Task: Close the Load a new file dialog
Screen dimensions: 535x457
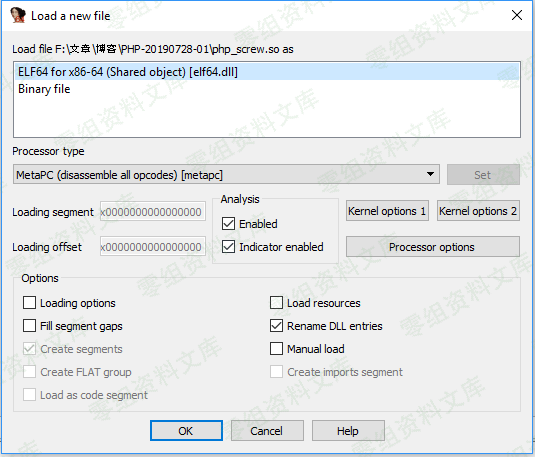Action: tap(517, 15)
